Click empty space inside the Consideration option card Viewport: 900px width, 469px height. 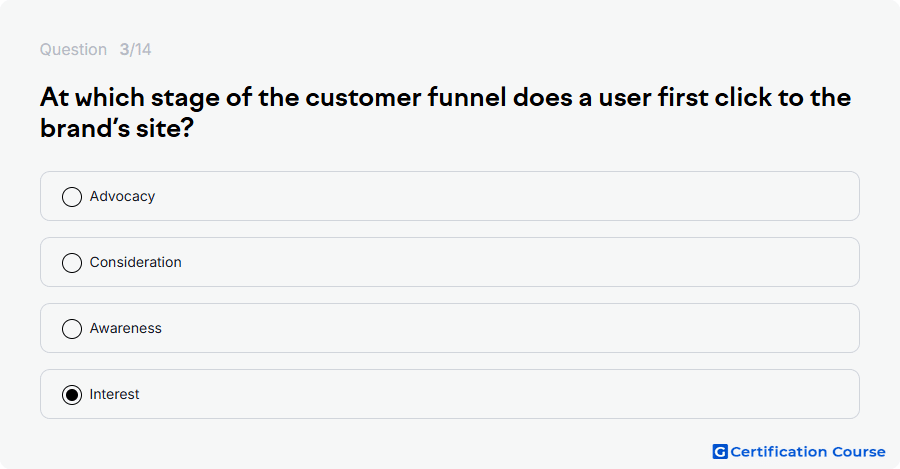tap(517, 262)
